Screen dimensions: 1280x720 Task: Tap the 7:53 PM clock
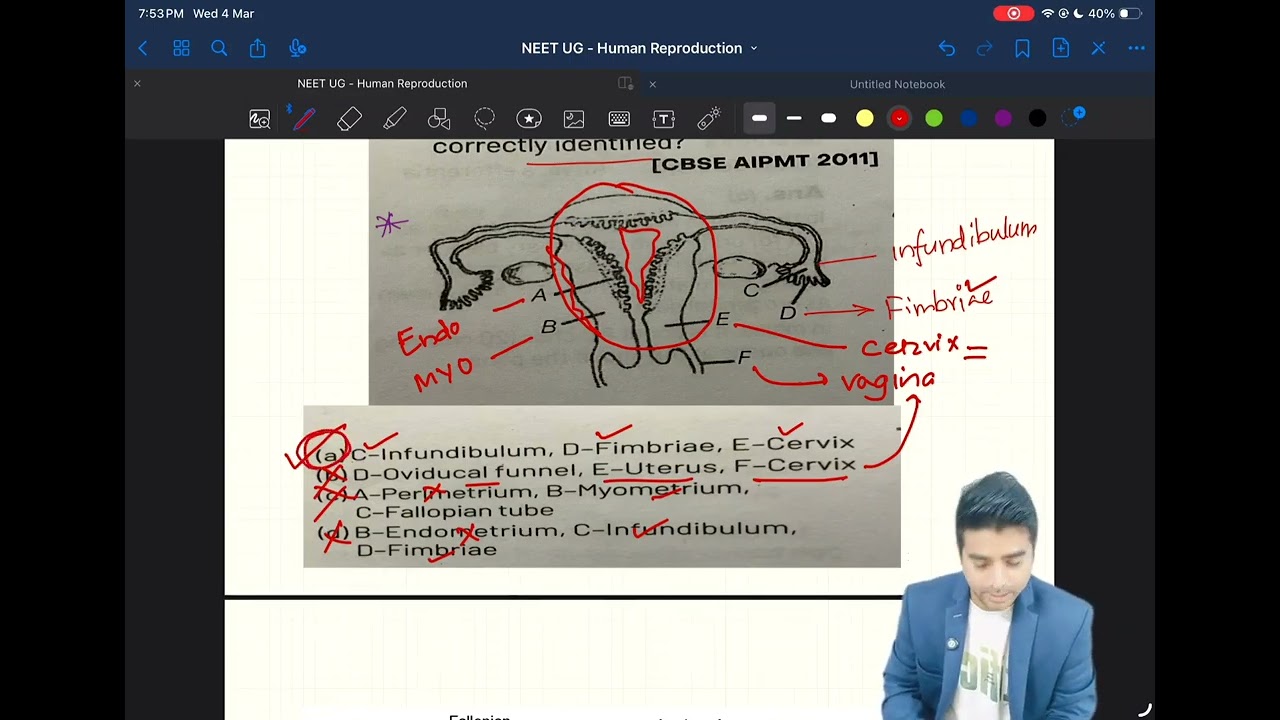click(161, 13)
